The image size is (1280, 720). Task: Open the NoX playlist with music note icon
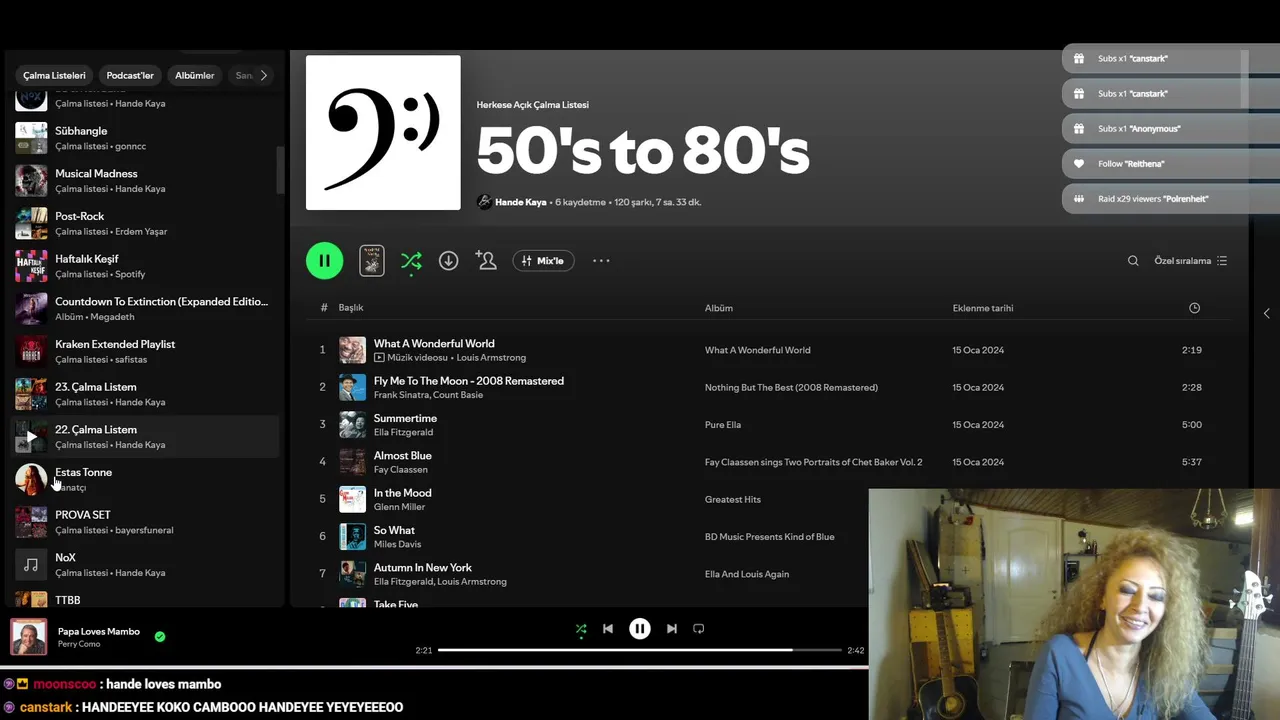(x=146, y=565)
